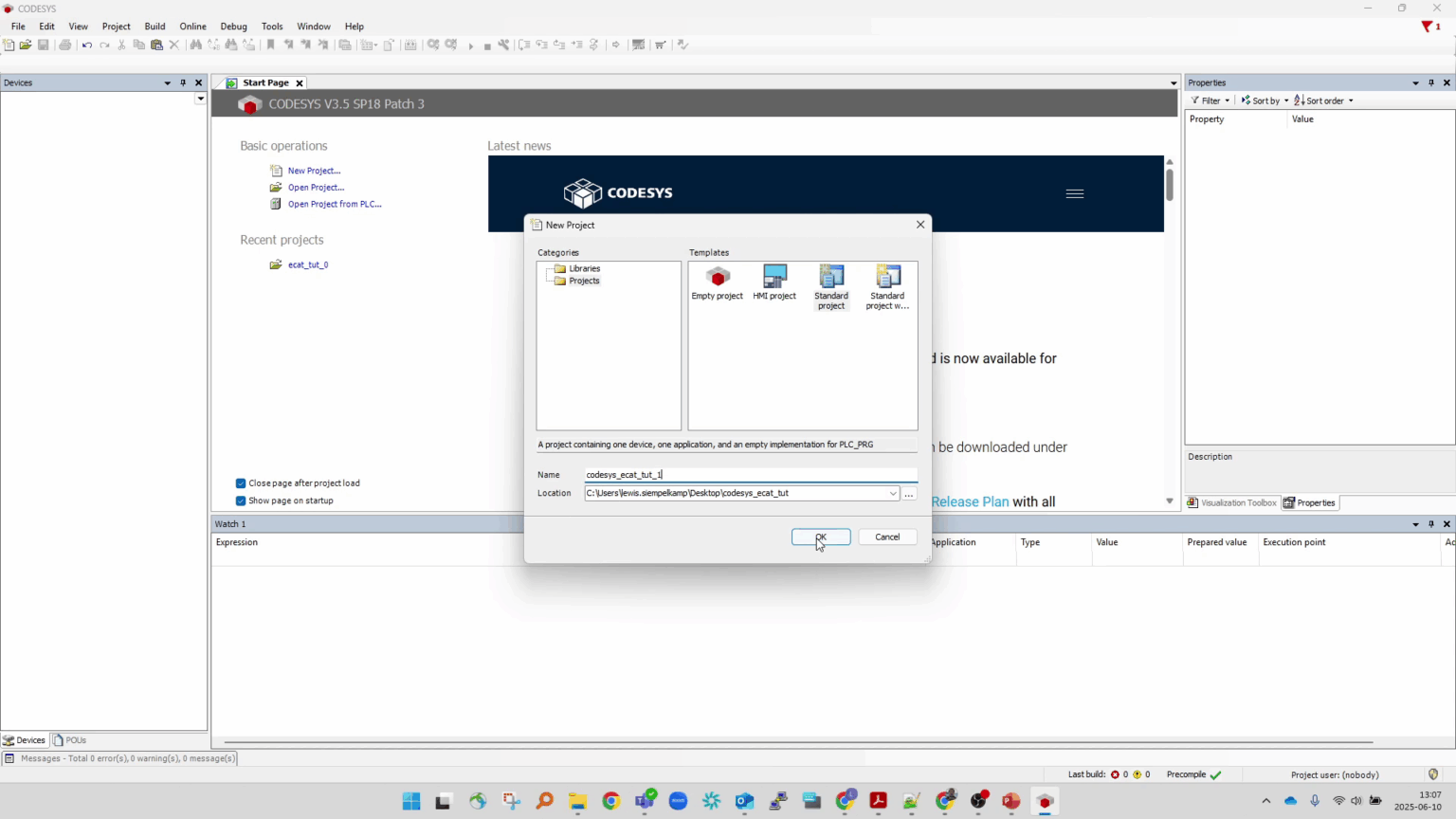Confirm the New Project dialog with OK
The height and width of the screenshot is (819, 1456).
(821, 537)
